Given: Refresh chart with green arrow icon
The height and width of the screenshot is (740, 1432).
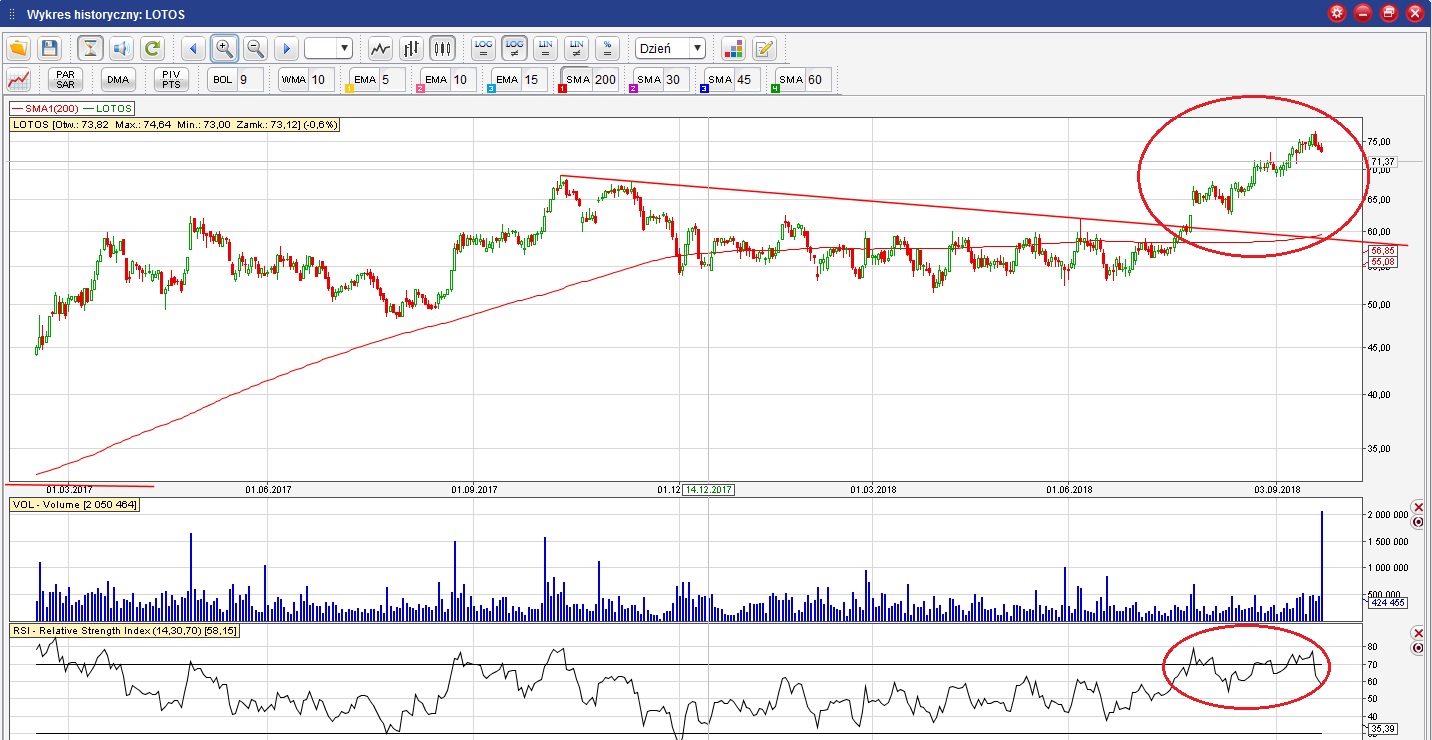Looking at the screenshot, I should 152,48.
